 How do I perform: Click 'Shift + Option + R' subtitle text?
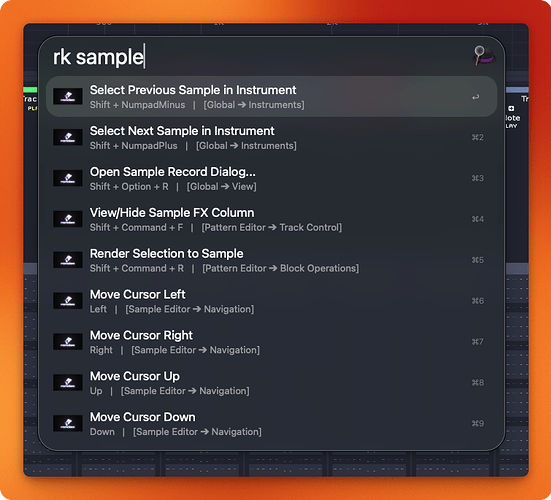pos(129,187)
